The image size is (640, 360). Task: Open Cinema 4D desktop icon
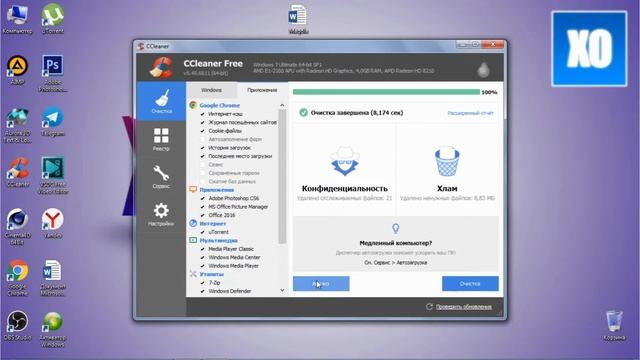tap(17, 227)
